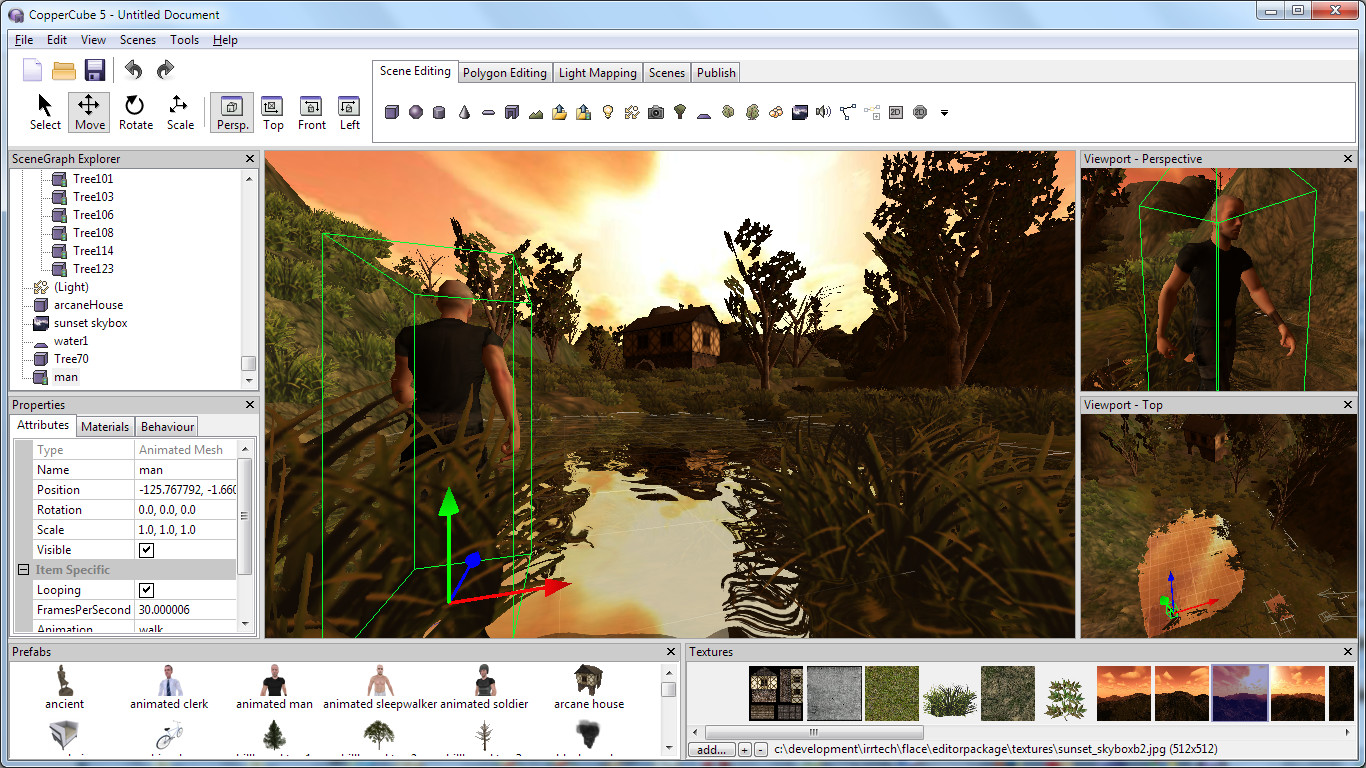Switch viewport to Top view mode
Screen dimensions: 1366x768
click(272, 112)
